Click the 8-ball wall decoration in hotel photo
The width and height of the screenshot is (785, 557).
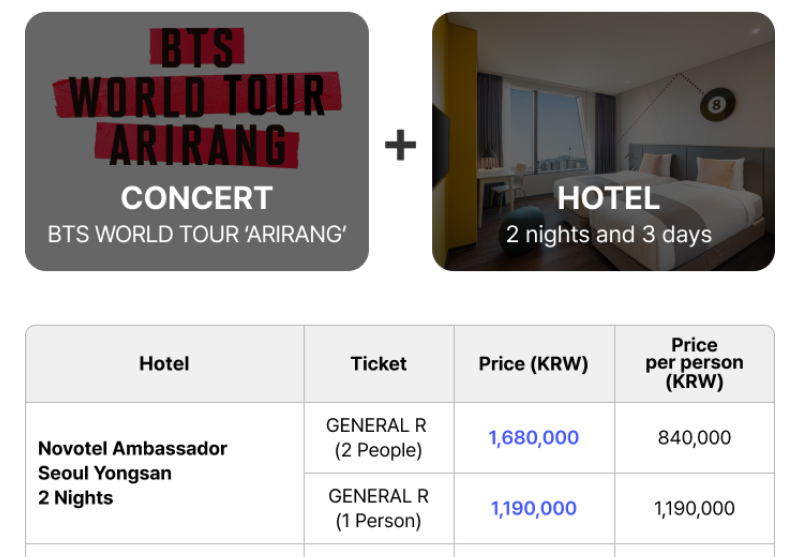click(x=716, y=104)
